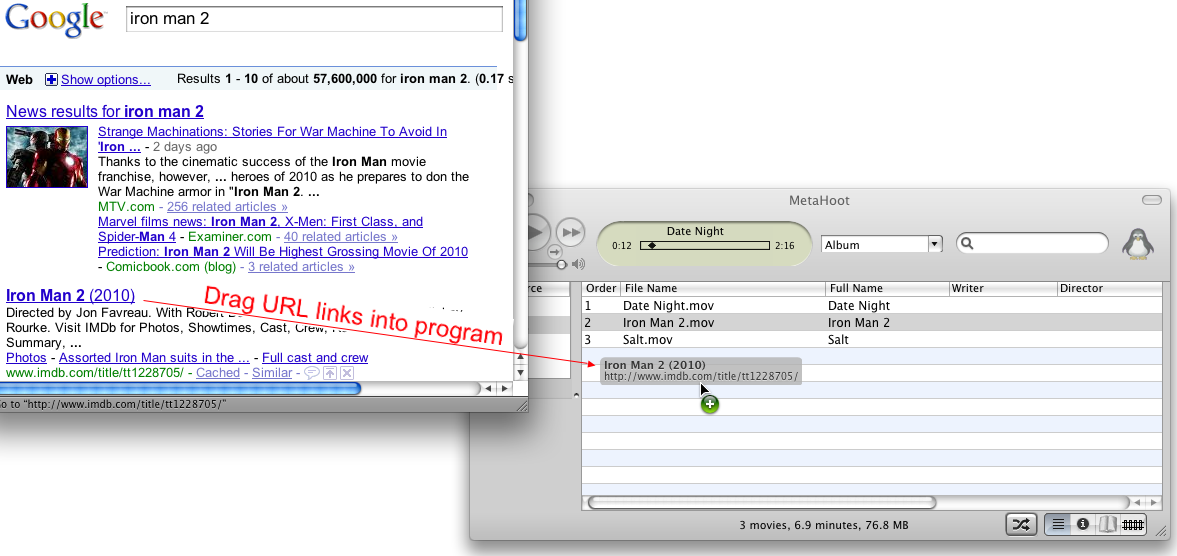1177x556 pixels.
Task: Click the browser scroll up arrow
Action: [x=520, y=358]
